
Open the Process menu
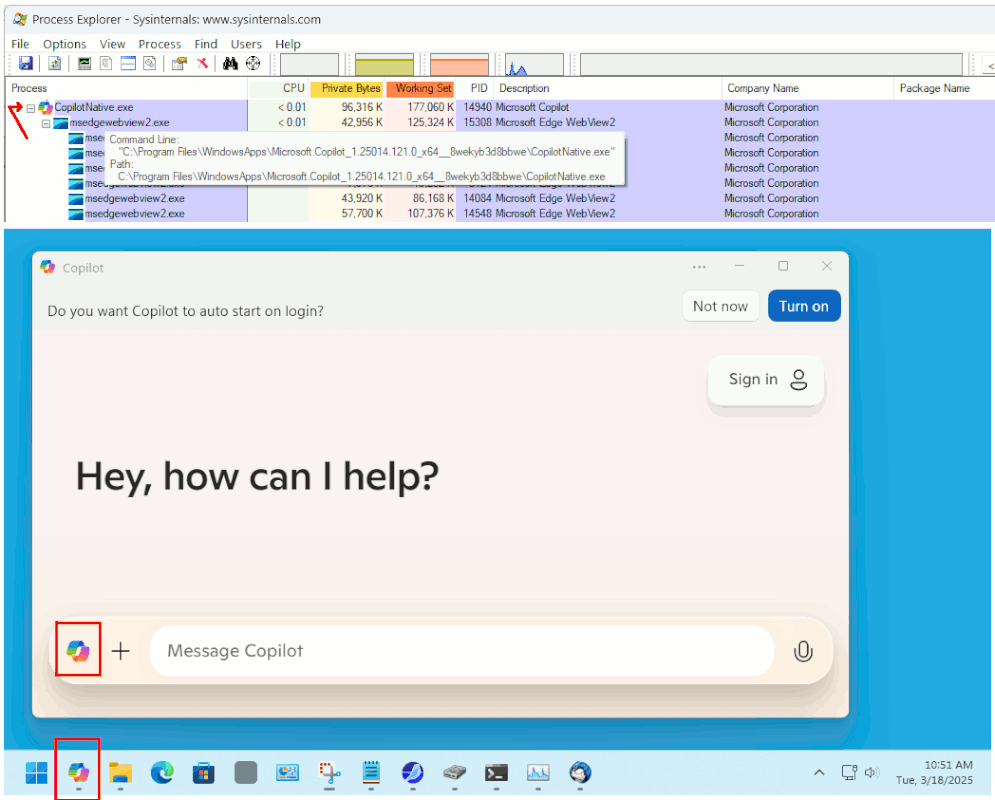click(x=159, y=44)
